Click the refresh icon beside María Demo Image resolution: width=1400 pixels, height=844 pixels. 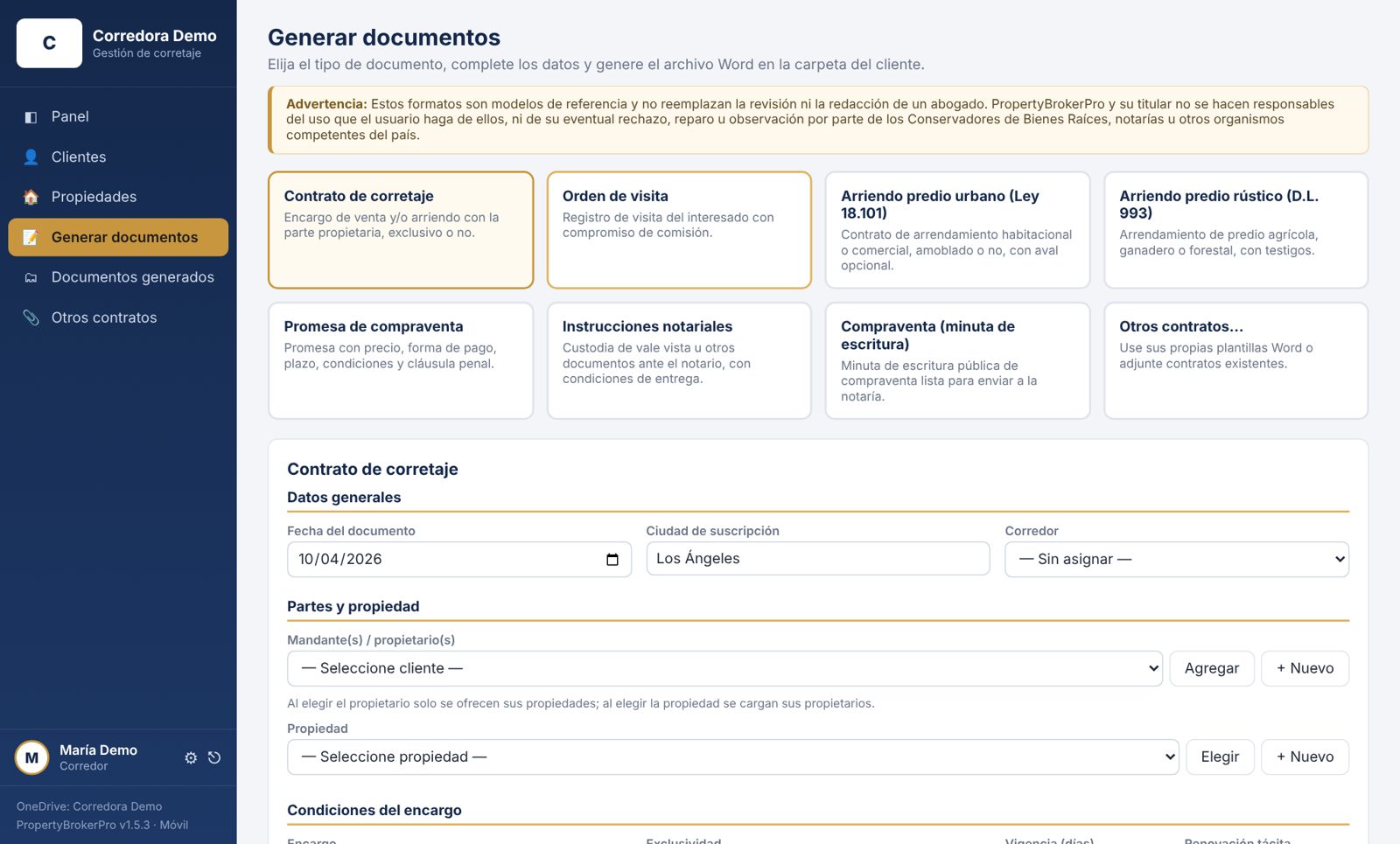[214, 758]
